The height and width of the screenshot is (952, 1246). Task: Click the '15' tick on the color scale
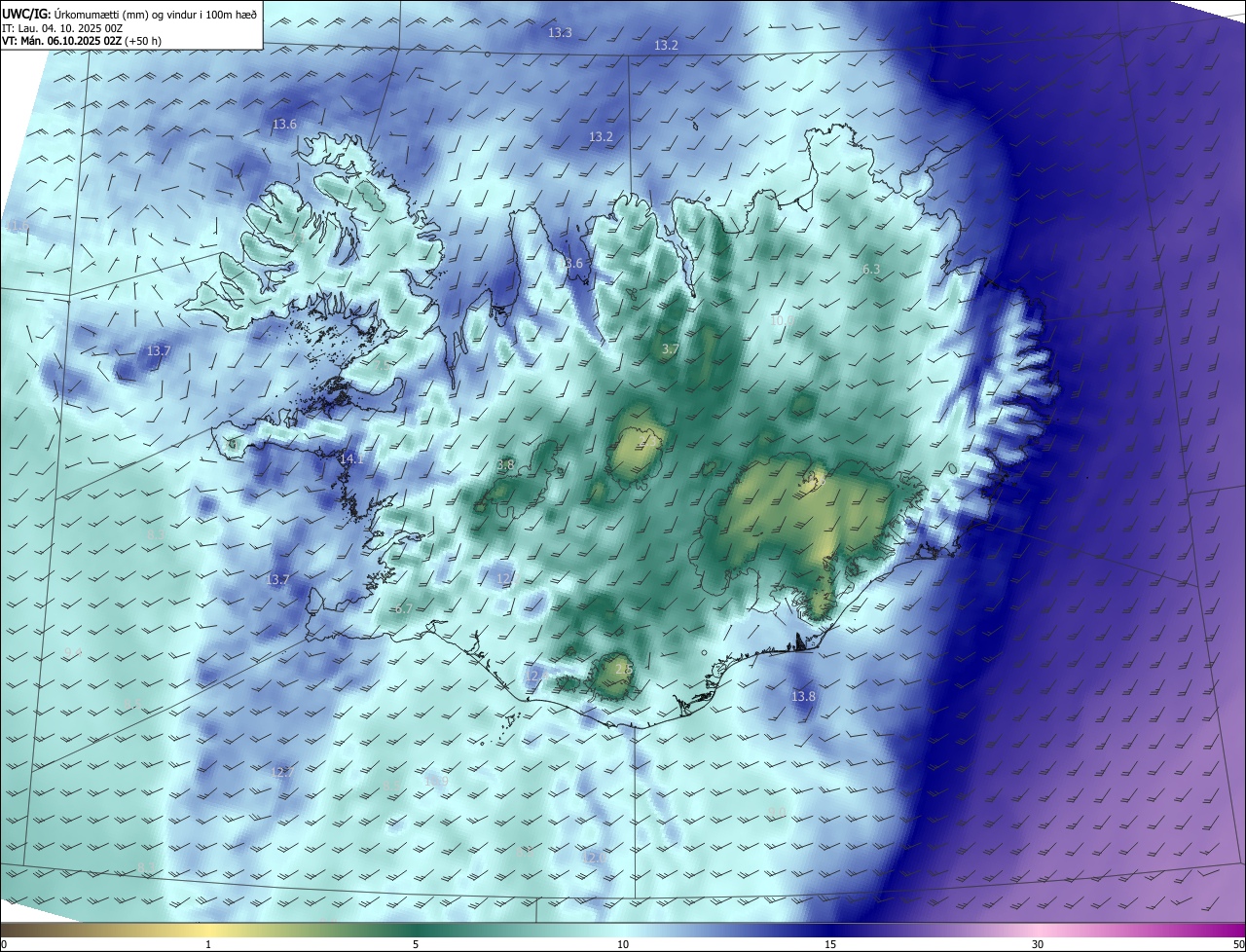(x=830, y=944)
